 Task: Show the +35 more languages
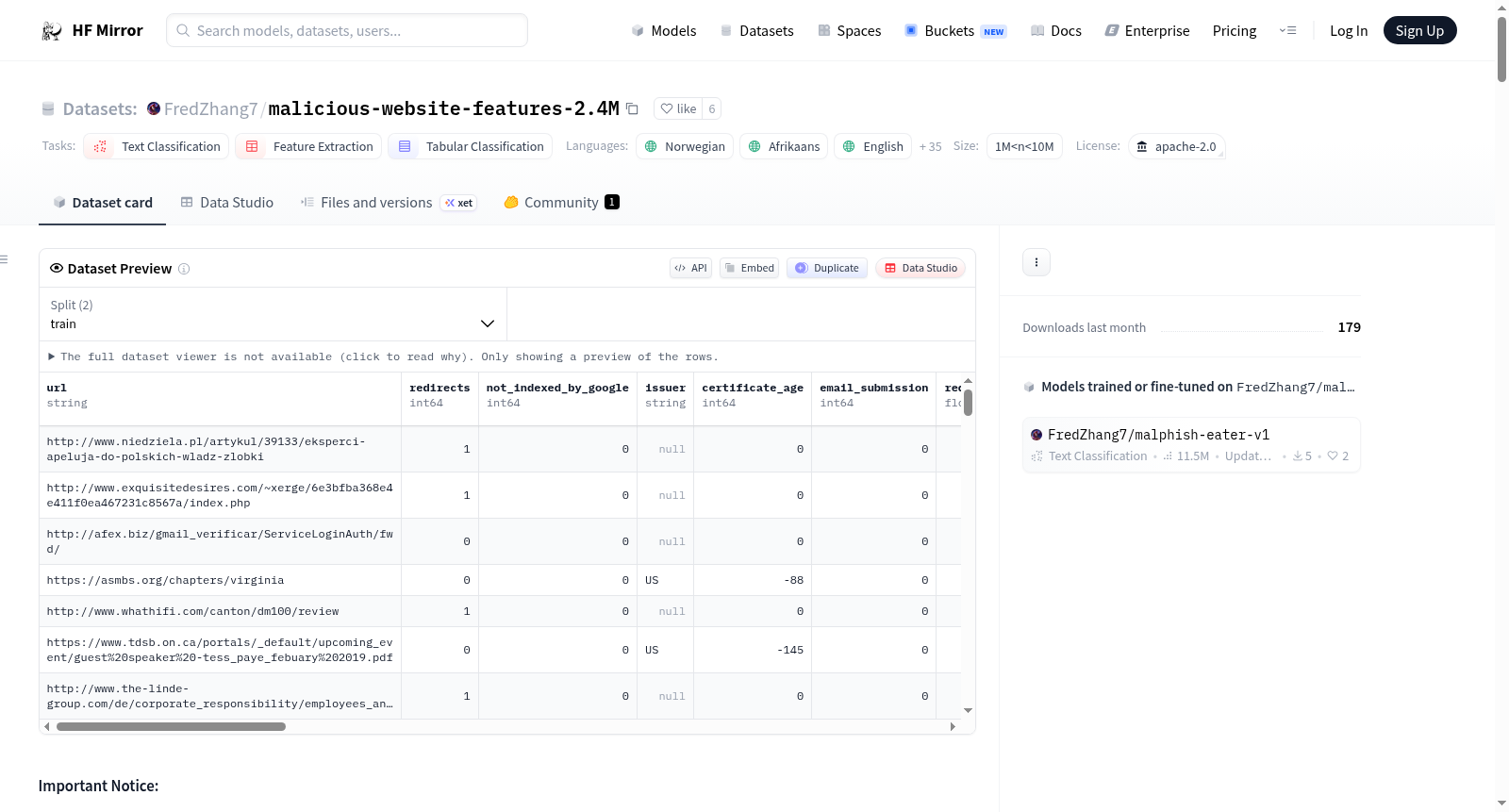click(930, 146)
